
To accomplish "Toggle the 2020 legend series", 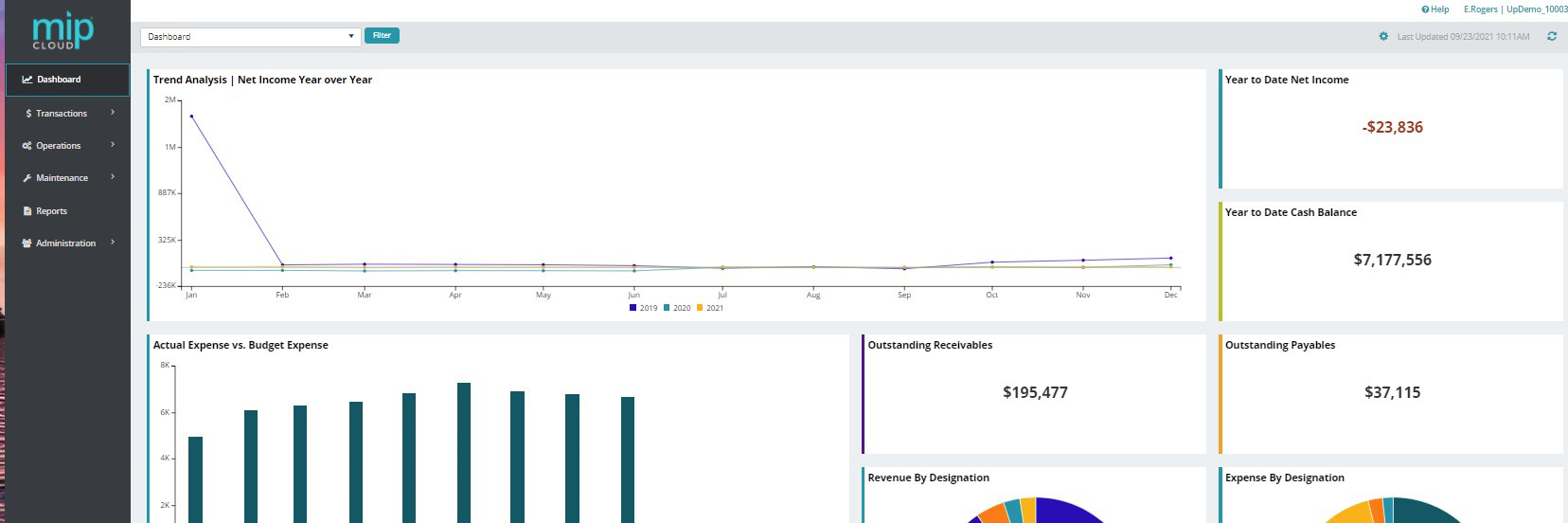I will [677, 308].
